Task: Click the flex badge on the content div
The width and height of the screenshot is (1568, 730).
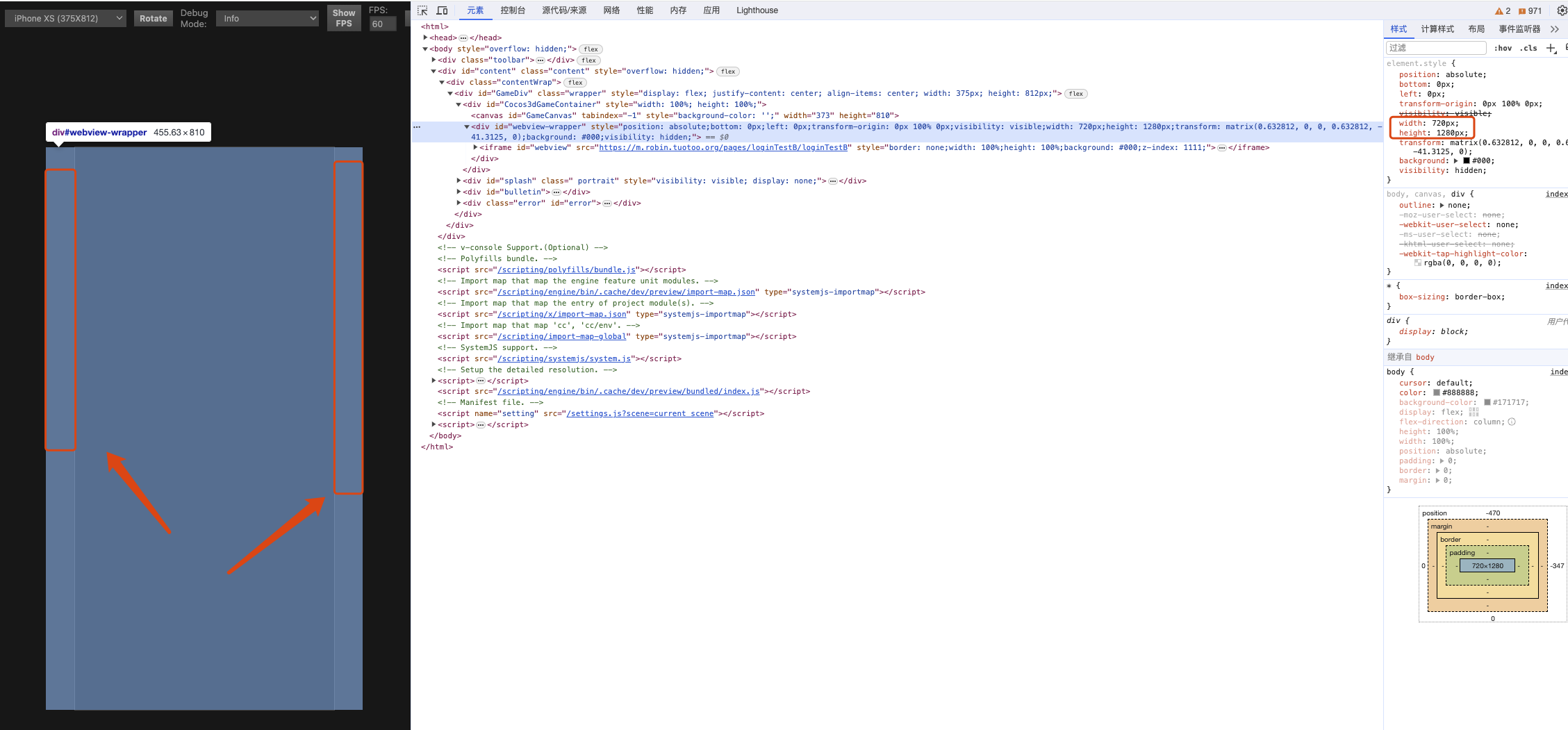Action: point(728,72)
